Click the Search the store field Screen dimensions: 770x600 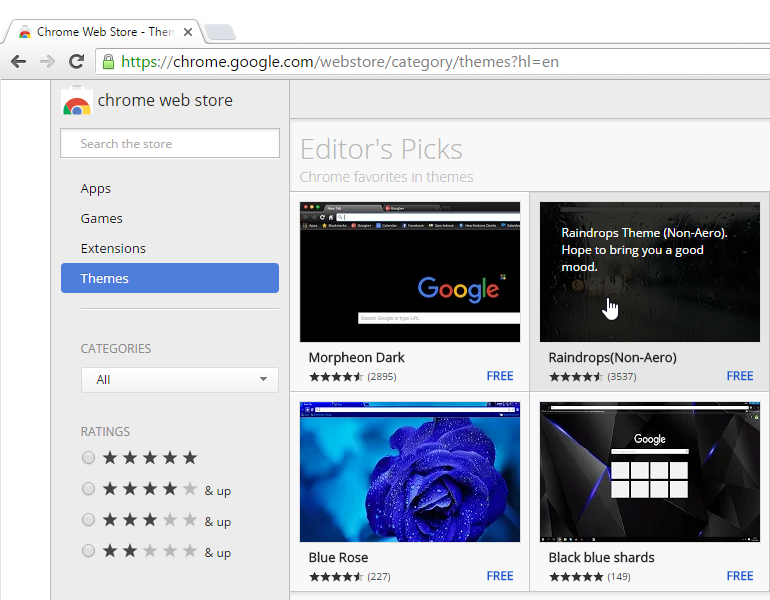click(x=169, y=144)
